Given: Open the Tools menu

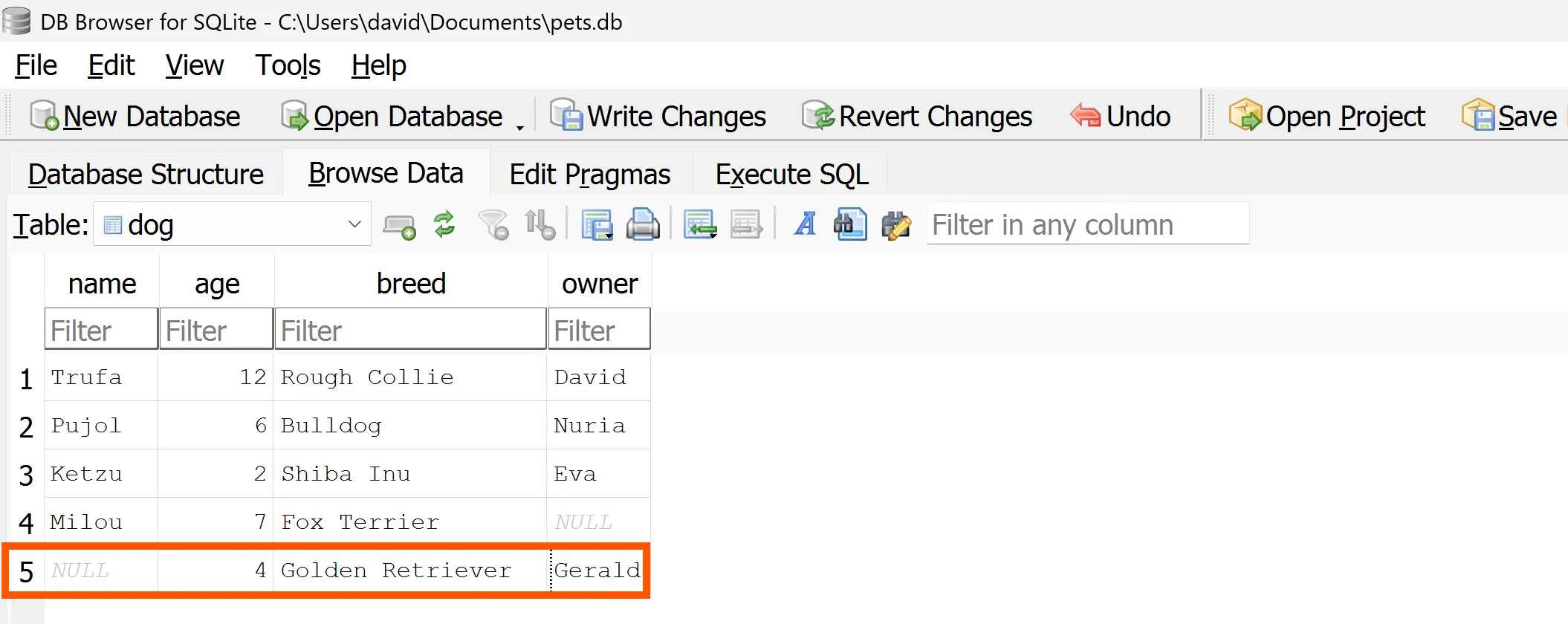Looking at the screenshot, I should (x=288, y=66).
